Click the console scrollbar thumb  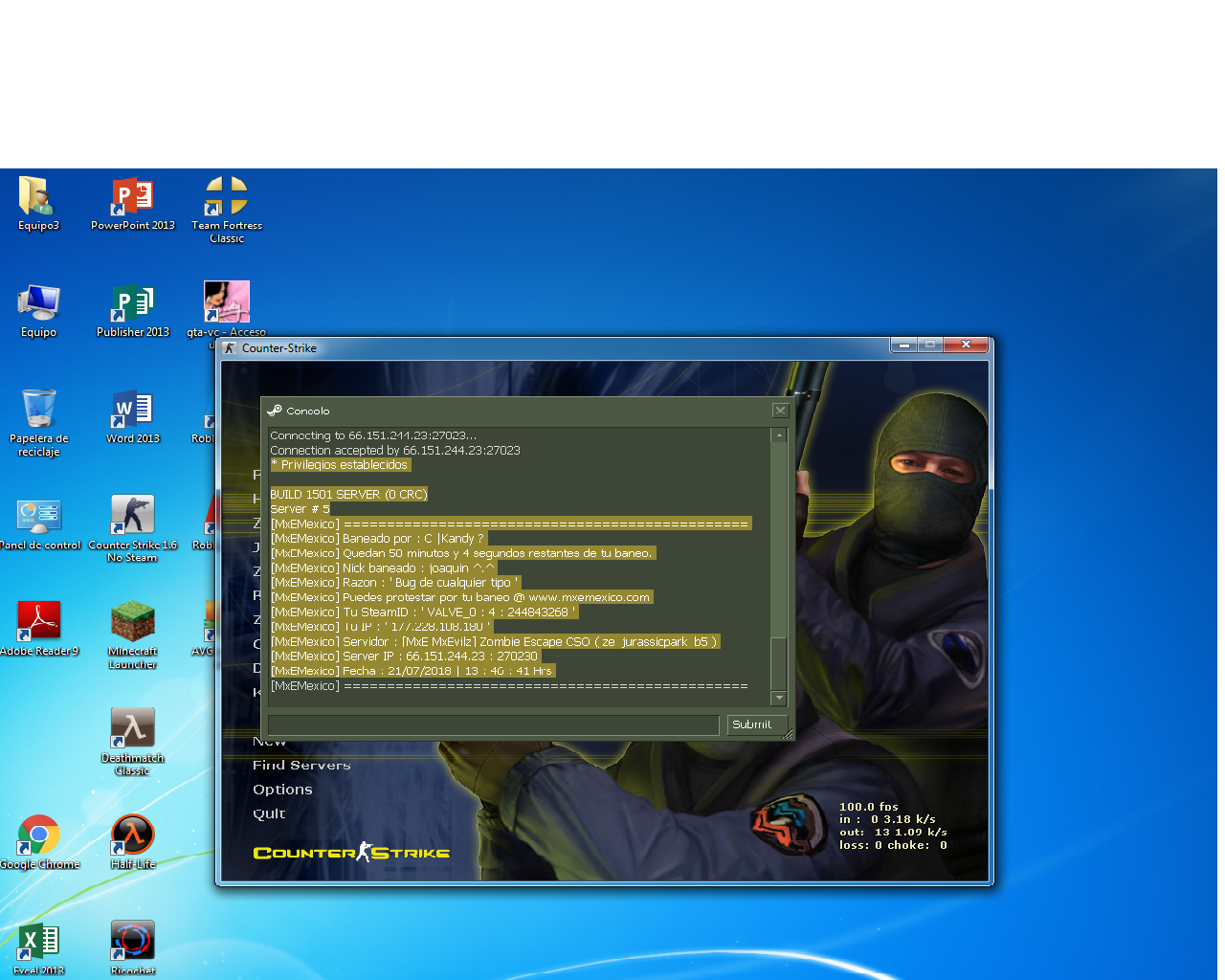[x=779, y=663]
